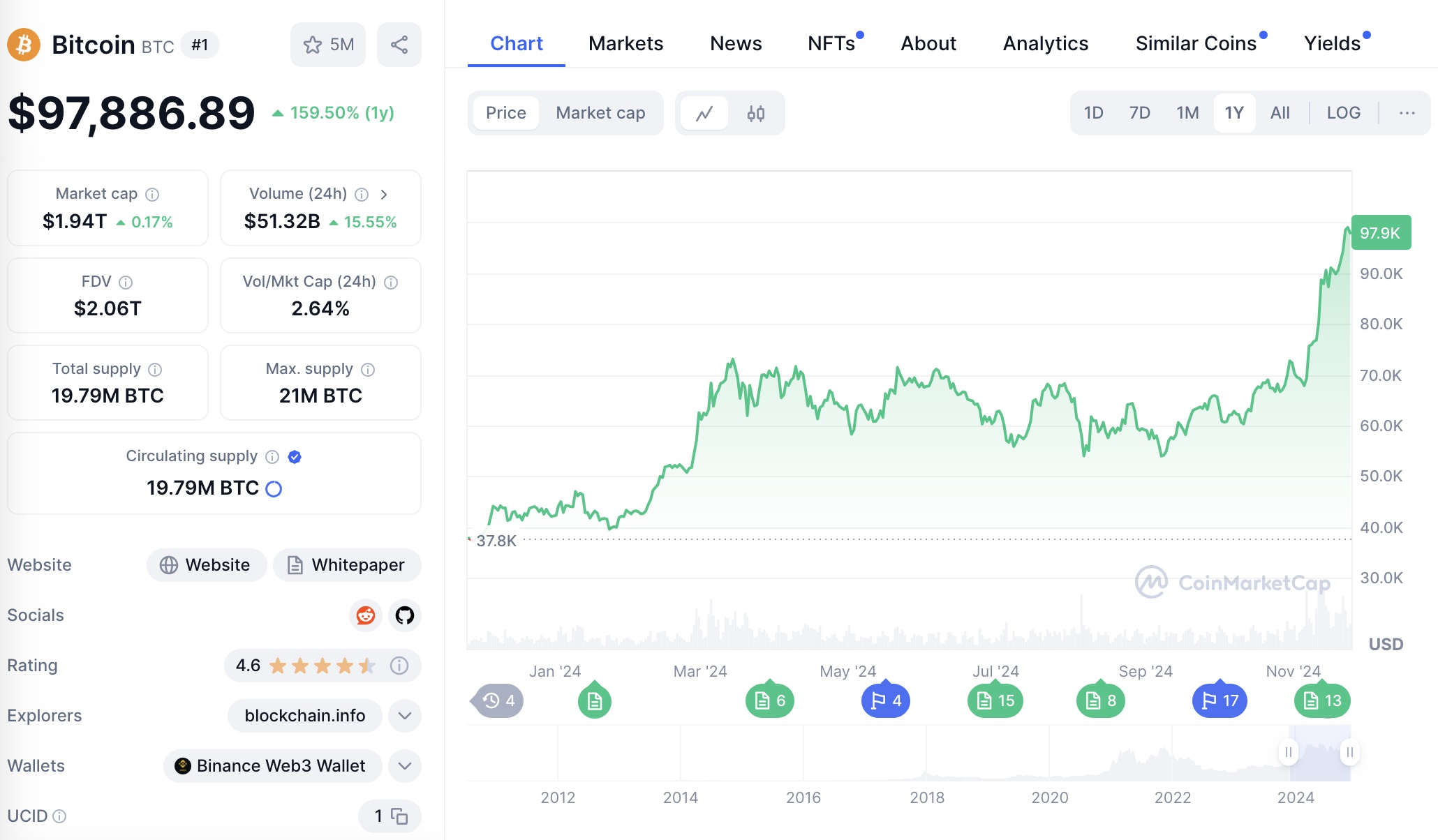
Task: Click the Binance Web3 Wallet button
Action: 272,766
